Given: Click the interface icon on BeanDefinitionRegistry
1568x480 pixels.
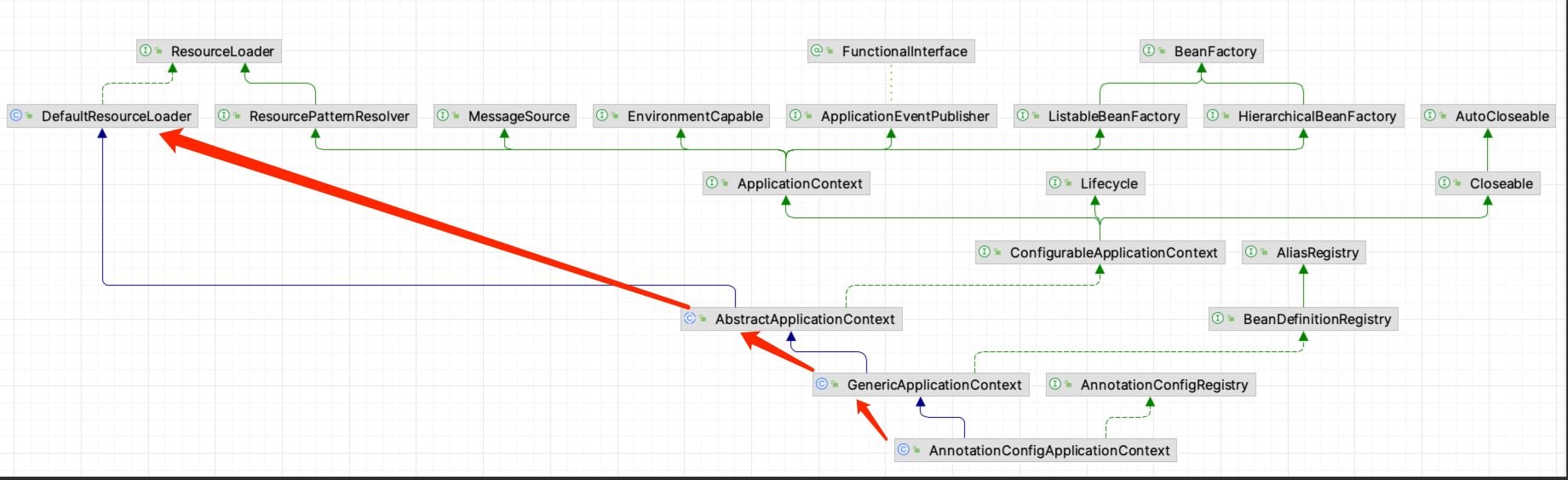Looking at the screenshot, I should pos(1218,318).
